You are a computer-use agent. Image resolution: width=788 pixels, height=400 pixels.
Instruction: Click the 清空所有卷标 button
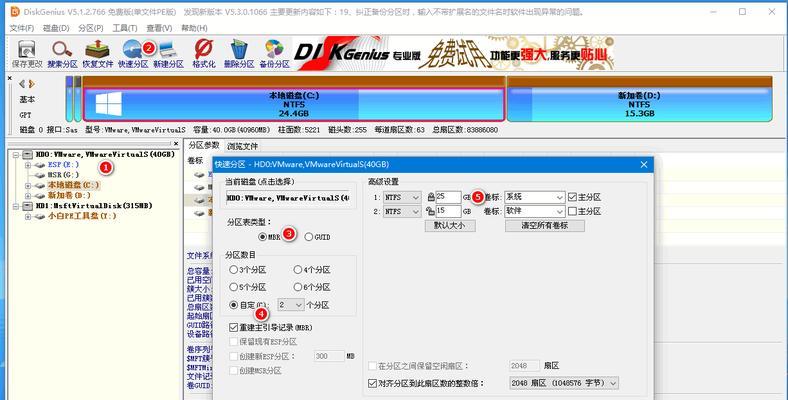point(545,226)
